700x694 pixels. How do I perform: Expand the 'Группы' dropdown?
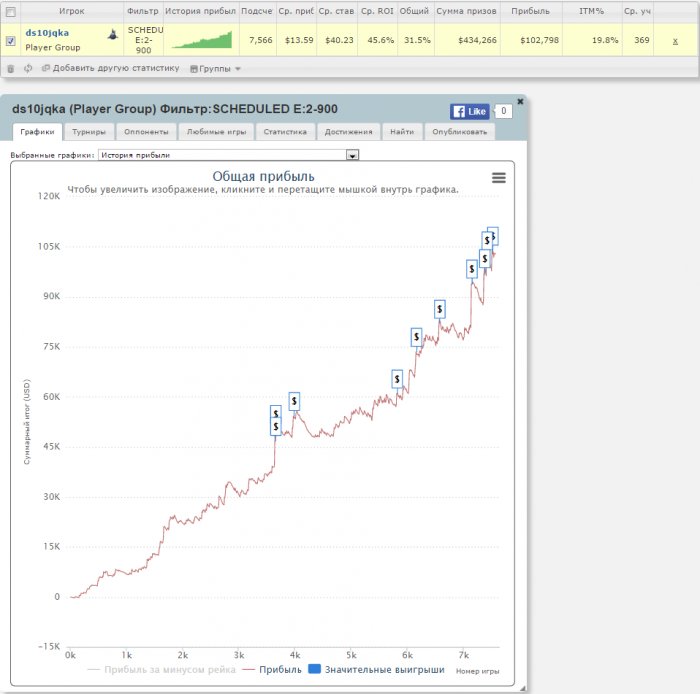215,69
